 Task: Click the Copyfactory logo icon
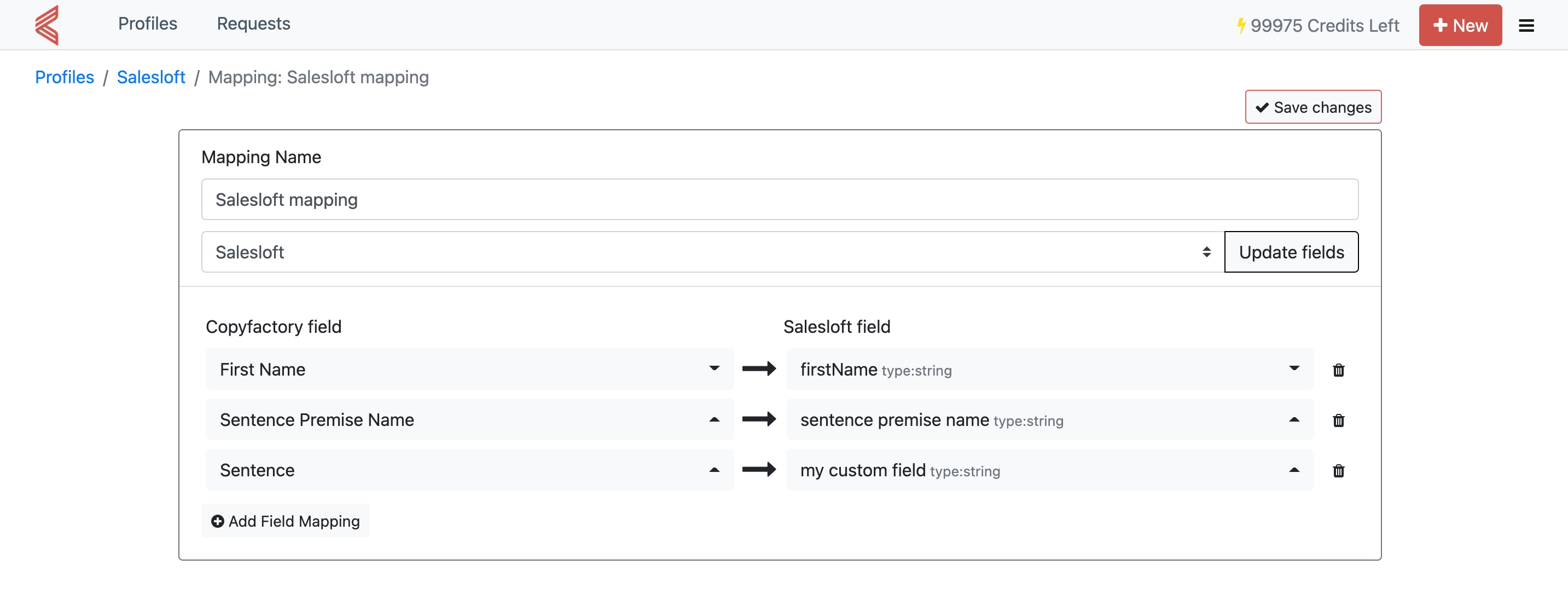click(47, 25)
